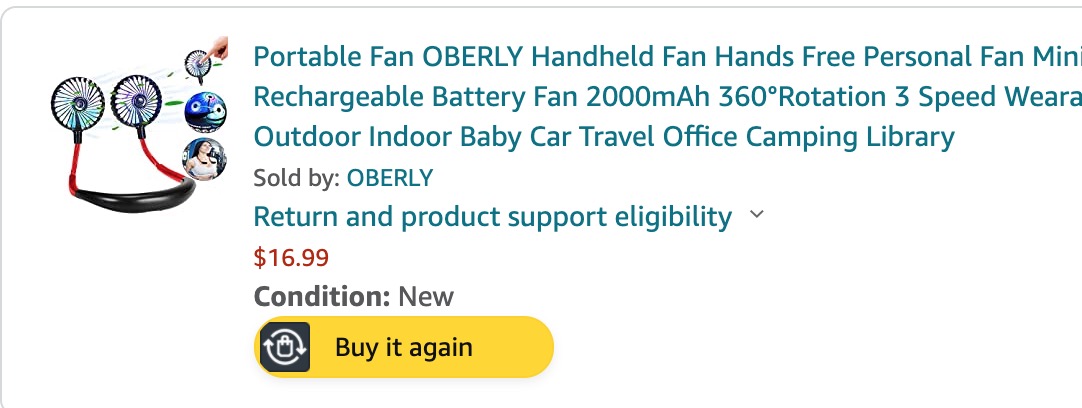
Task: Click the Outdoor Indoor Baby Car title line
Action: click(603, 137)
